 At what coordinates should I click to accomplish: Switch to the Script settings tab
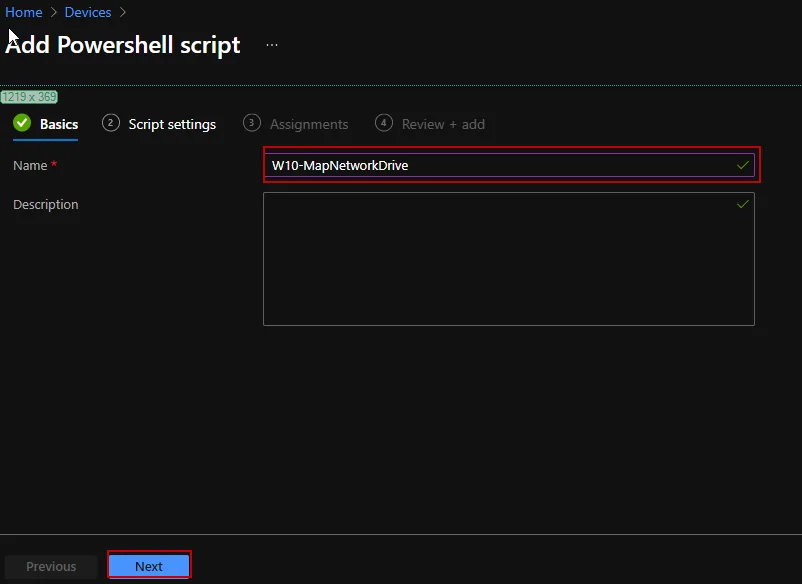point(159,124)
